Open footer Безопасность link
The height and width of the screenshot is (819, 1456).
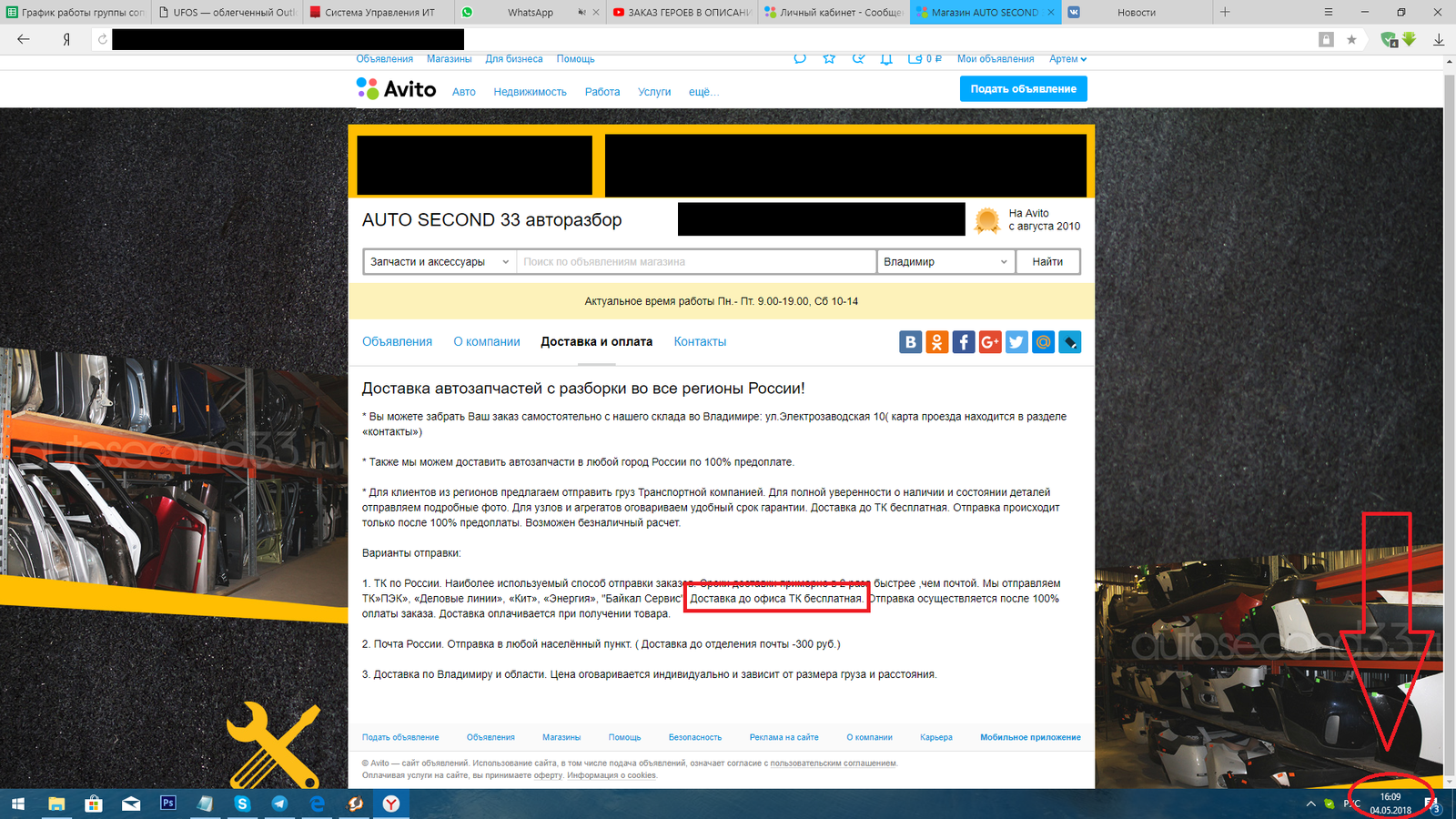pos(695,737)
